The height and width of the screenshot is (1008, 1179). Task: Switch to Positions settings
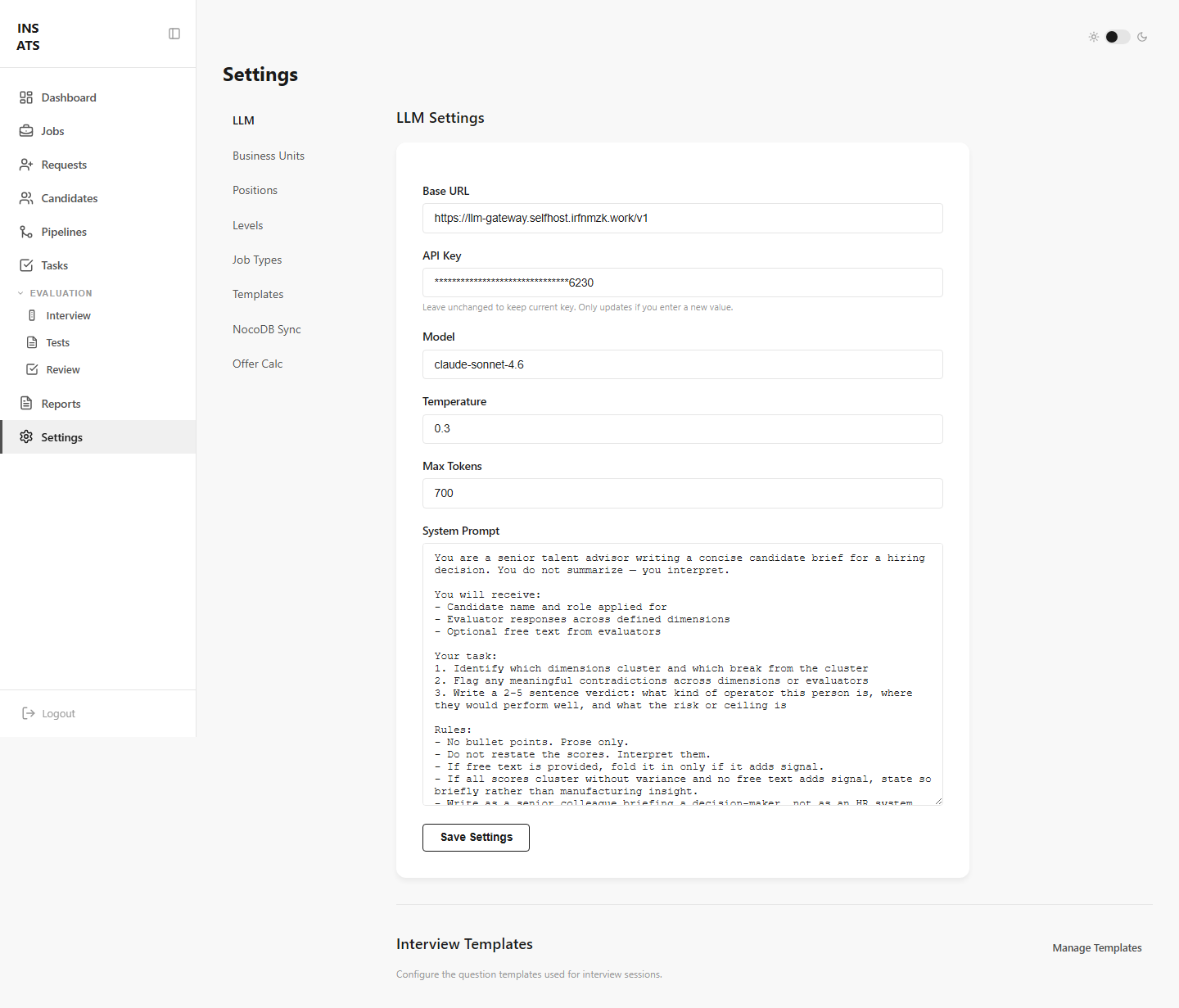pos(255,190)
